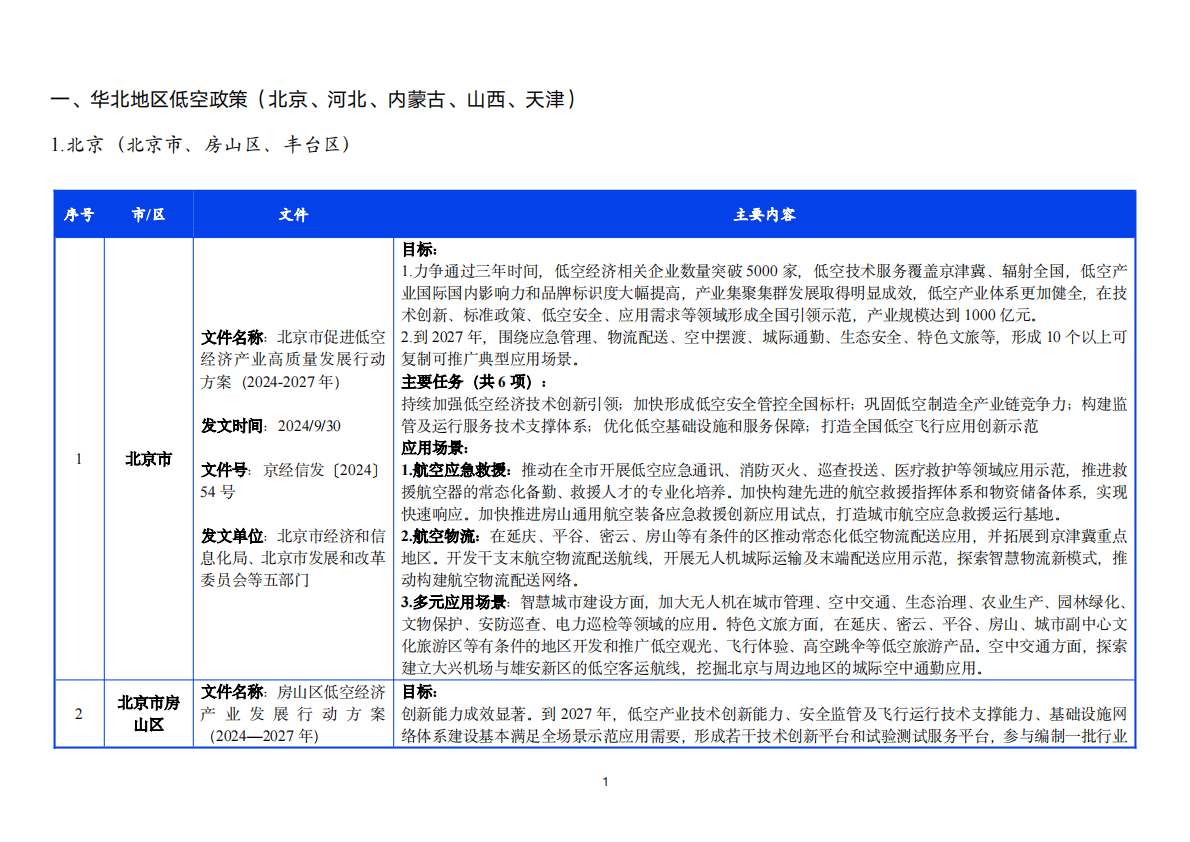Select the 文件 column header

coord(292,214)
